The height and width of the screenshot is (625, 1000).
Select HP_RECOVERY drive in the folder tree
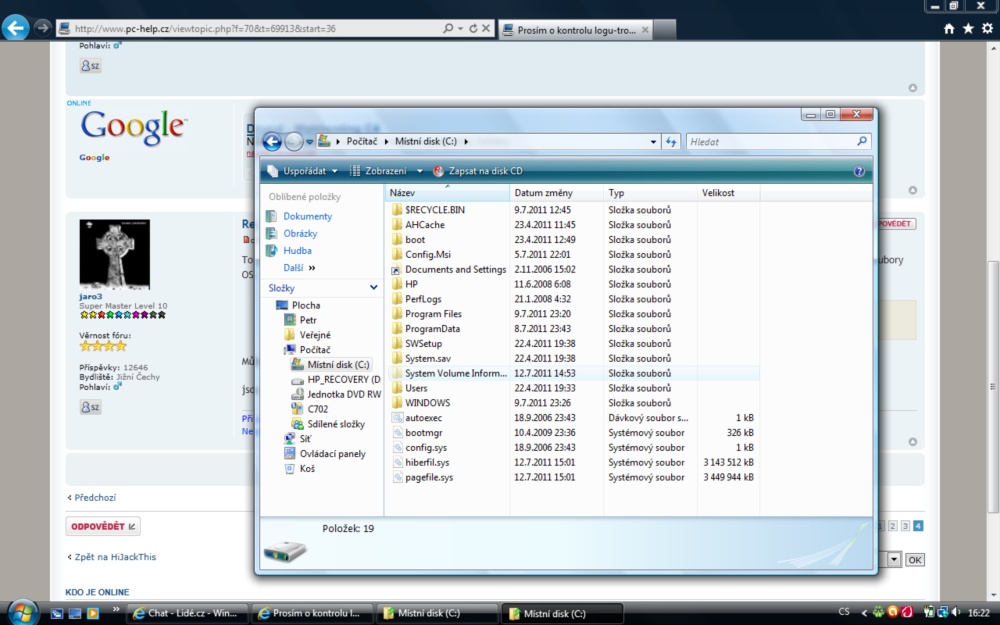click(335, 379)
